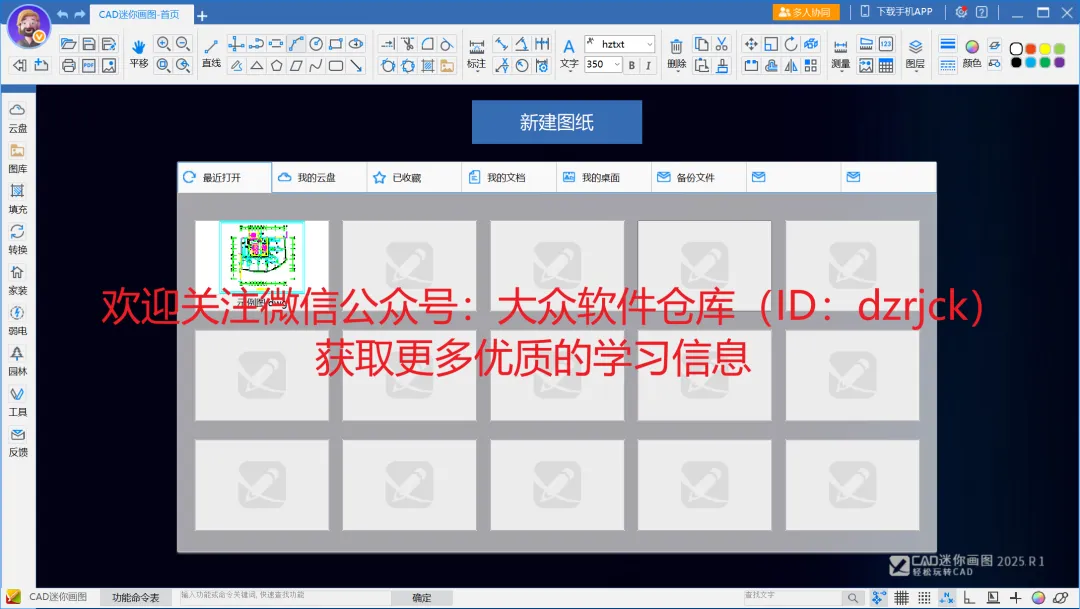This screenshot has height=609, width=1080.
Task: Select the circle drawing tool
Action: coord(316,44)
